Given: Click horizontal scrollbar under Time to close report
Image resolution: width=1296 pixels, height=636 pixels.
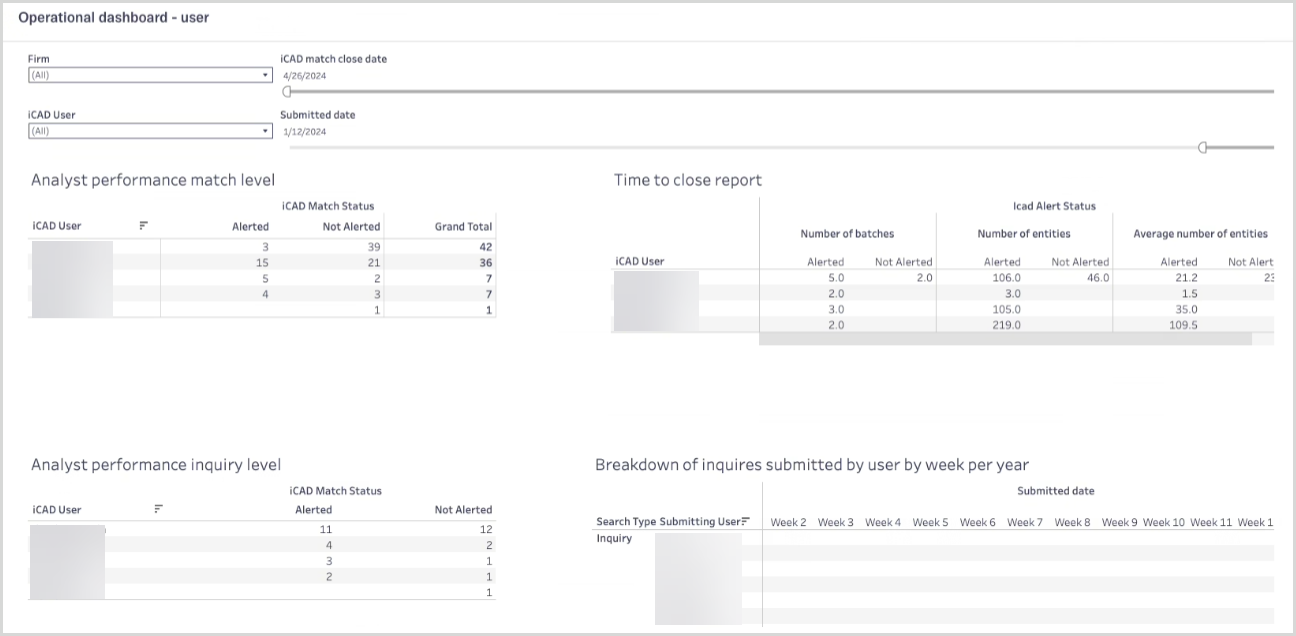Looking at the screenshot, I should coord(1005,340).
